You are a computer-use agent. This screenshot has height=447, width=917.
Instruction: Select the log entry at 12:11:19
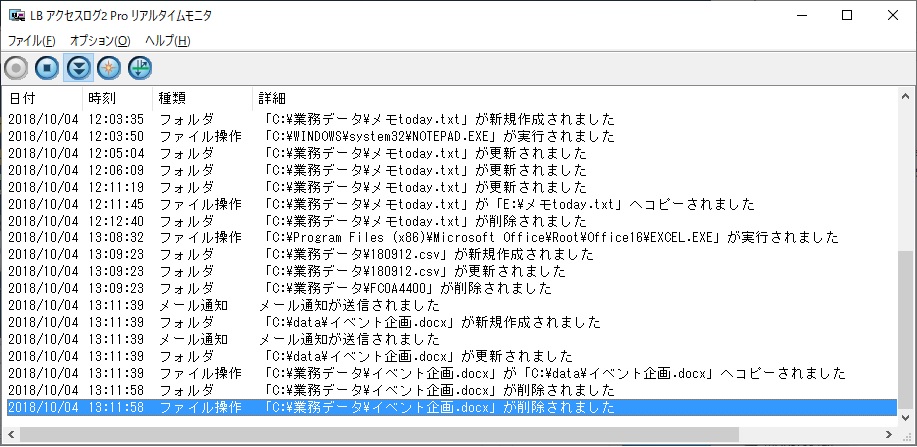tap(451, 187)
